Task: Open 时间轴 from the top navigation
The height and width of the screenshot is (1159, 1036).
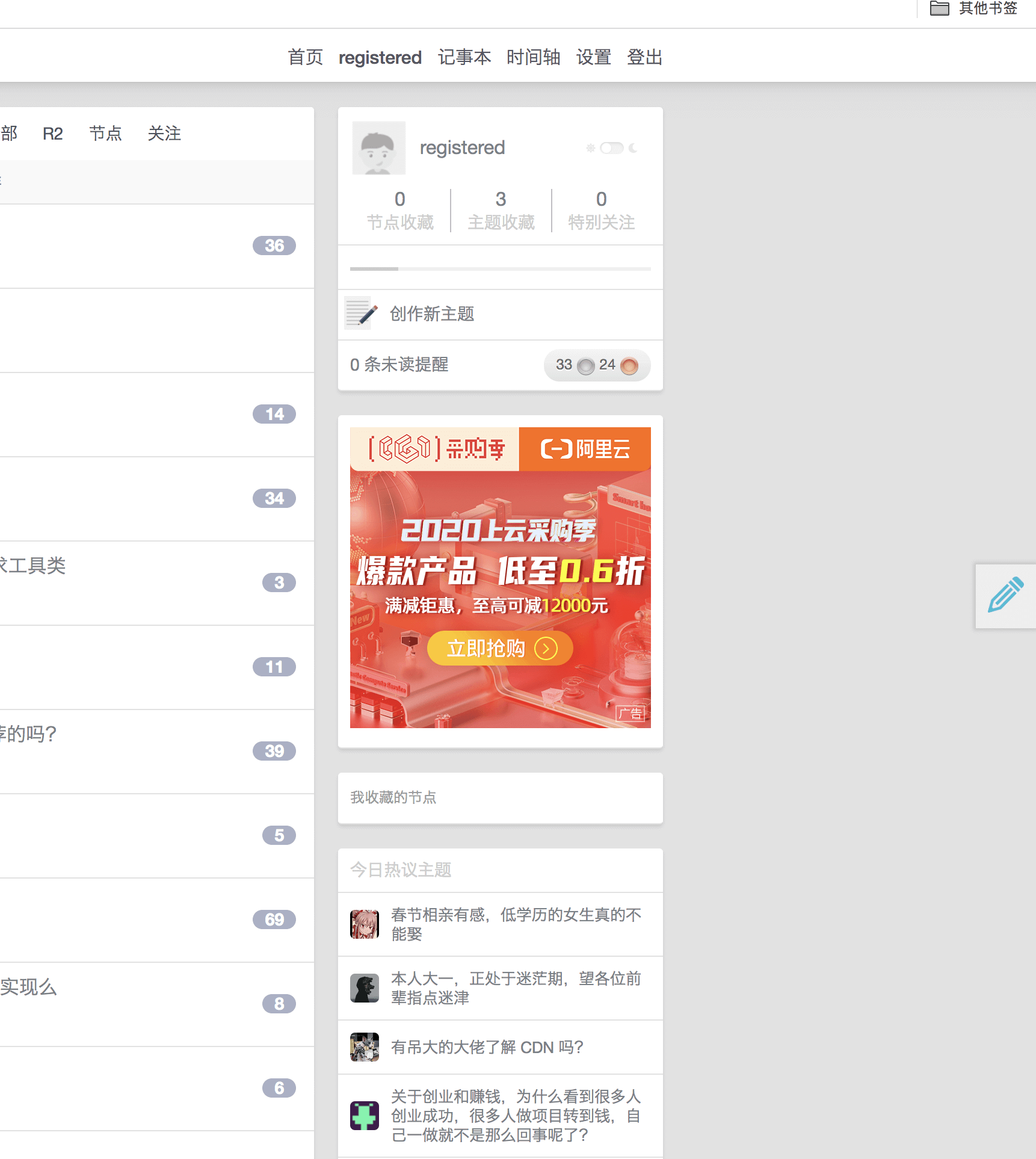Action: tap(533, 57)
